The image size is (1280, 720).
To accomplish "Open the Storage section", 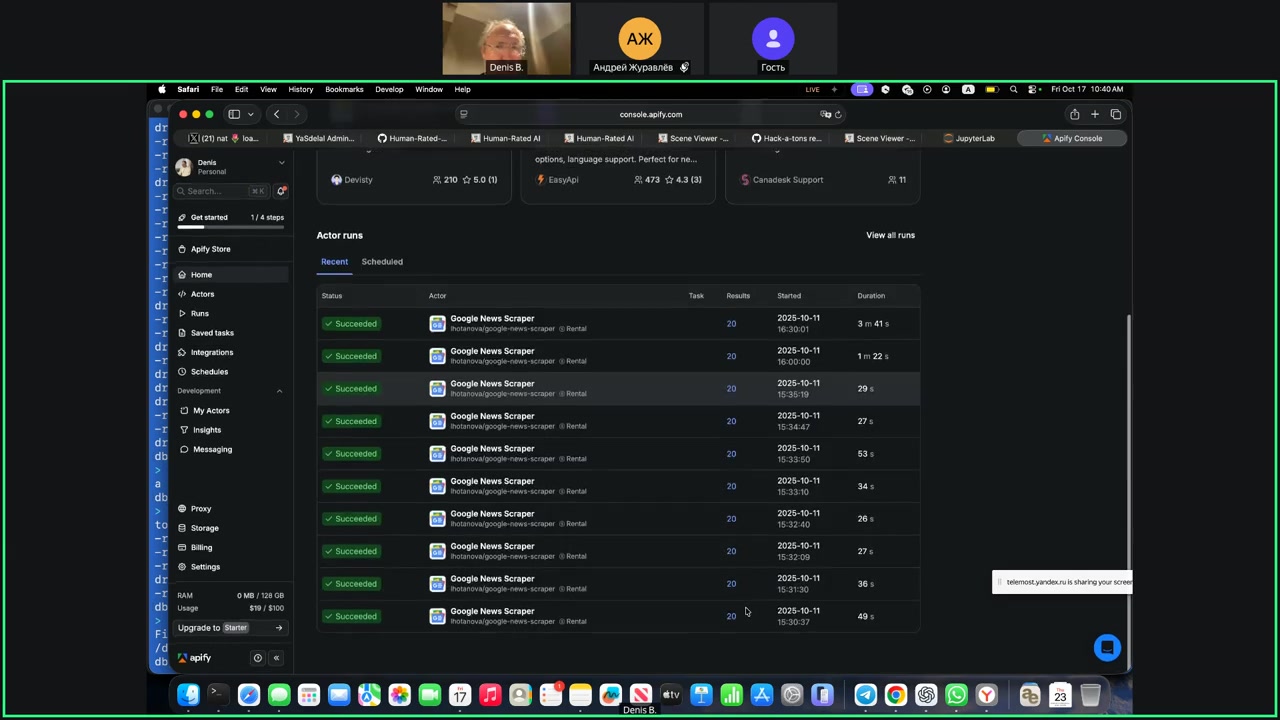I will [204, 528].
